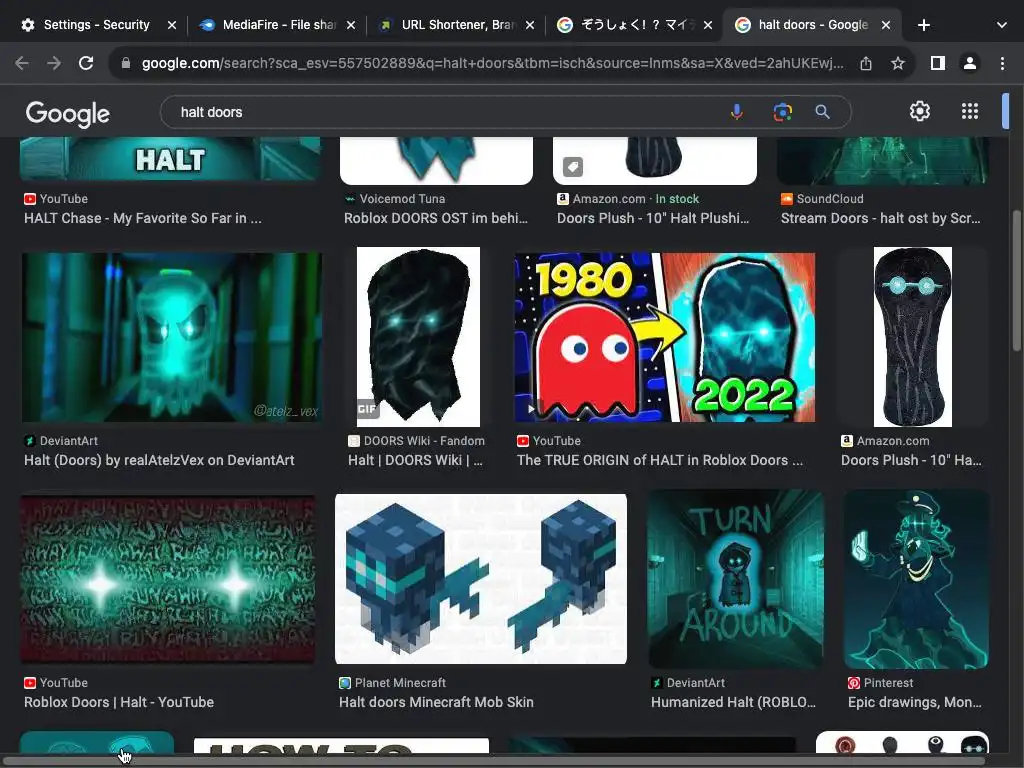Open Turn Around humanized Halt image
1024x768 pixels.
[736, 579]
